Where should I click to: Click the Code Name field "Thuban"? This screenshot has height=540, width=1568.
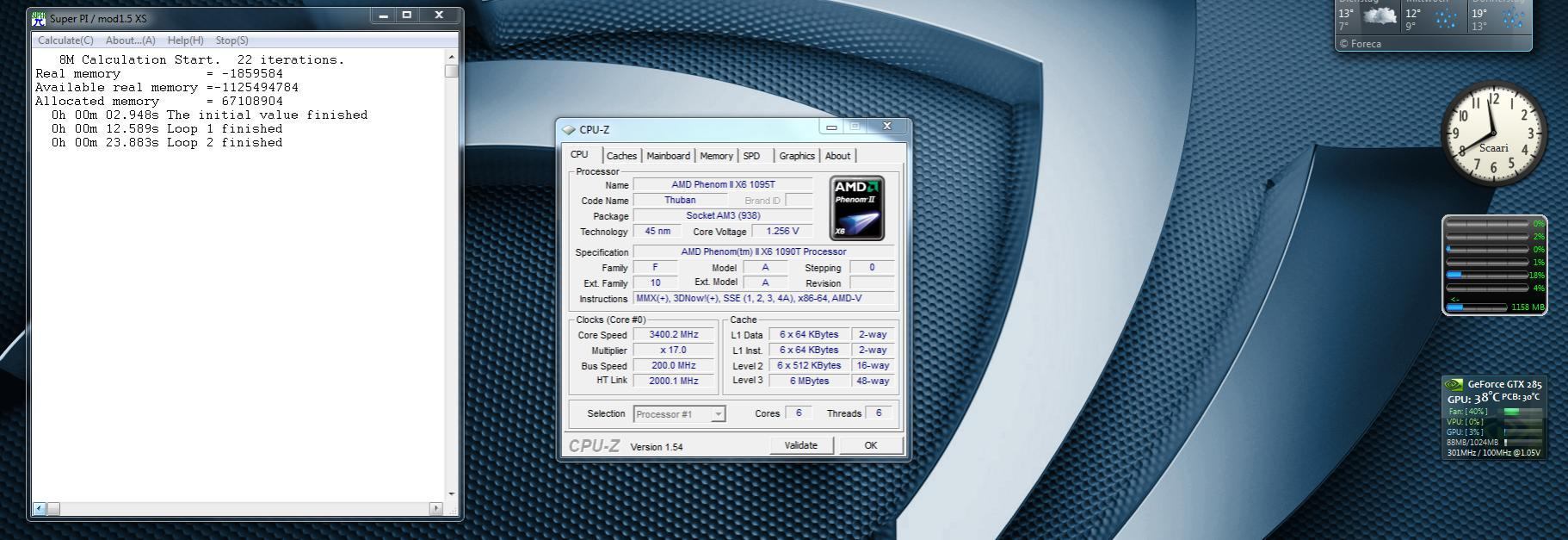680,200
